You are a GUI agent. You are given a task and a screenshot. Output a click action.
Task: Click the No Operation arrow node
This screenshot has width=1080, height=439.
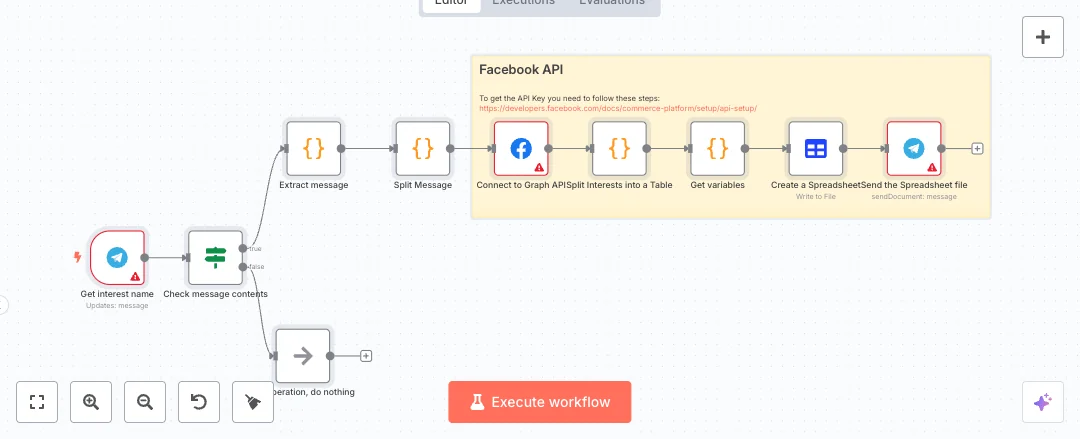302,356
